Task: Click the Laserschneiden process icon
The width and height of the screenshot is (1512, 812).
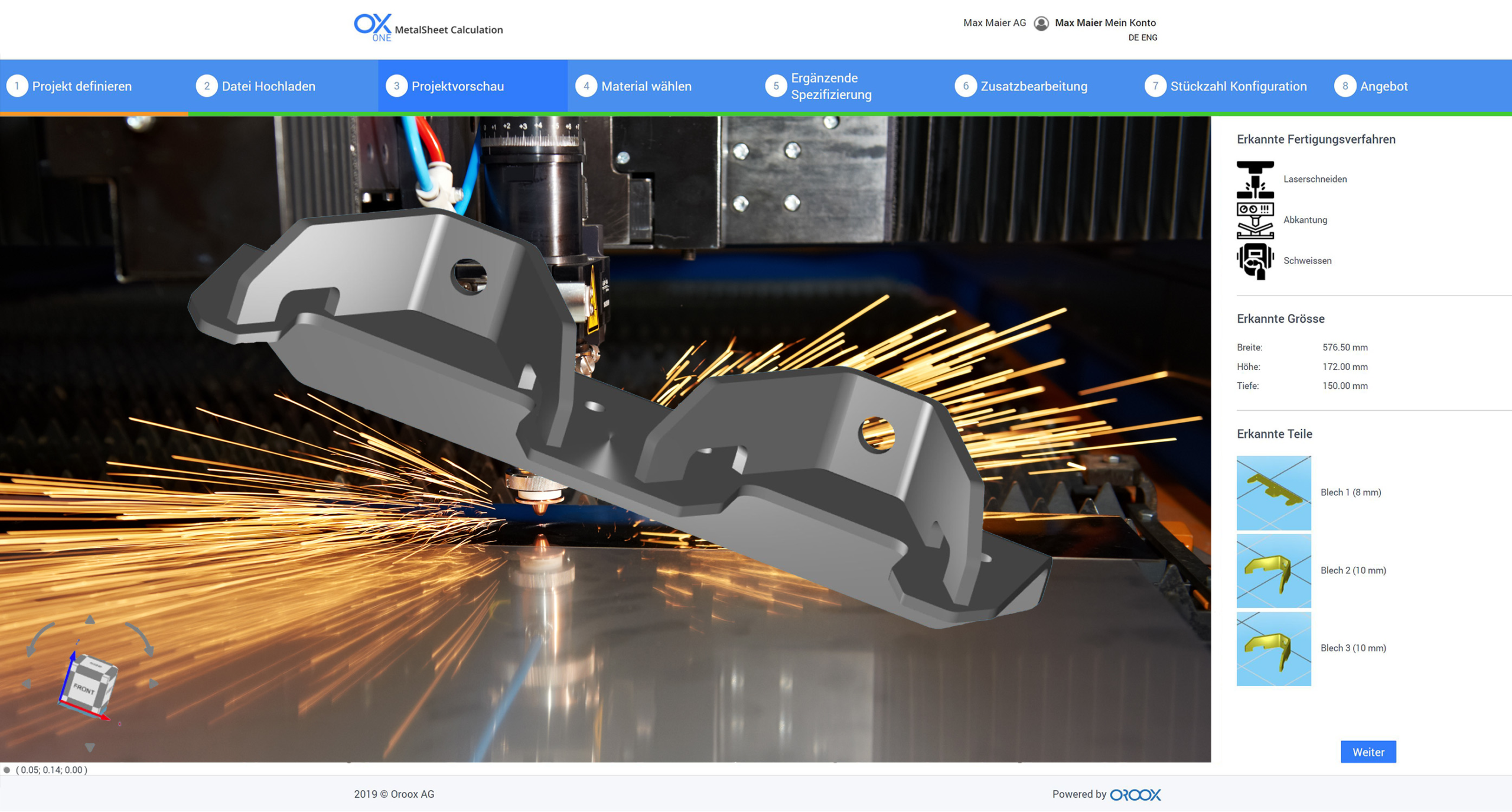Action: point(1254,179)
